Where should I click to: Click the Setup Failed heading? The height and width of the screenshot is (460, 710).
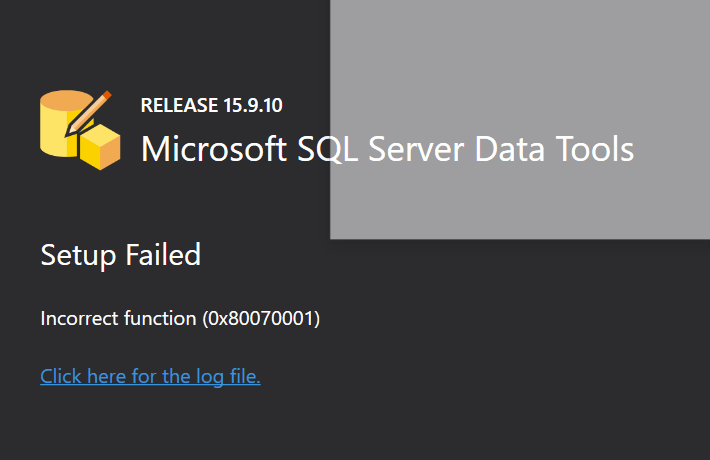click(120, 255)
